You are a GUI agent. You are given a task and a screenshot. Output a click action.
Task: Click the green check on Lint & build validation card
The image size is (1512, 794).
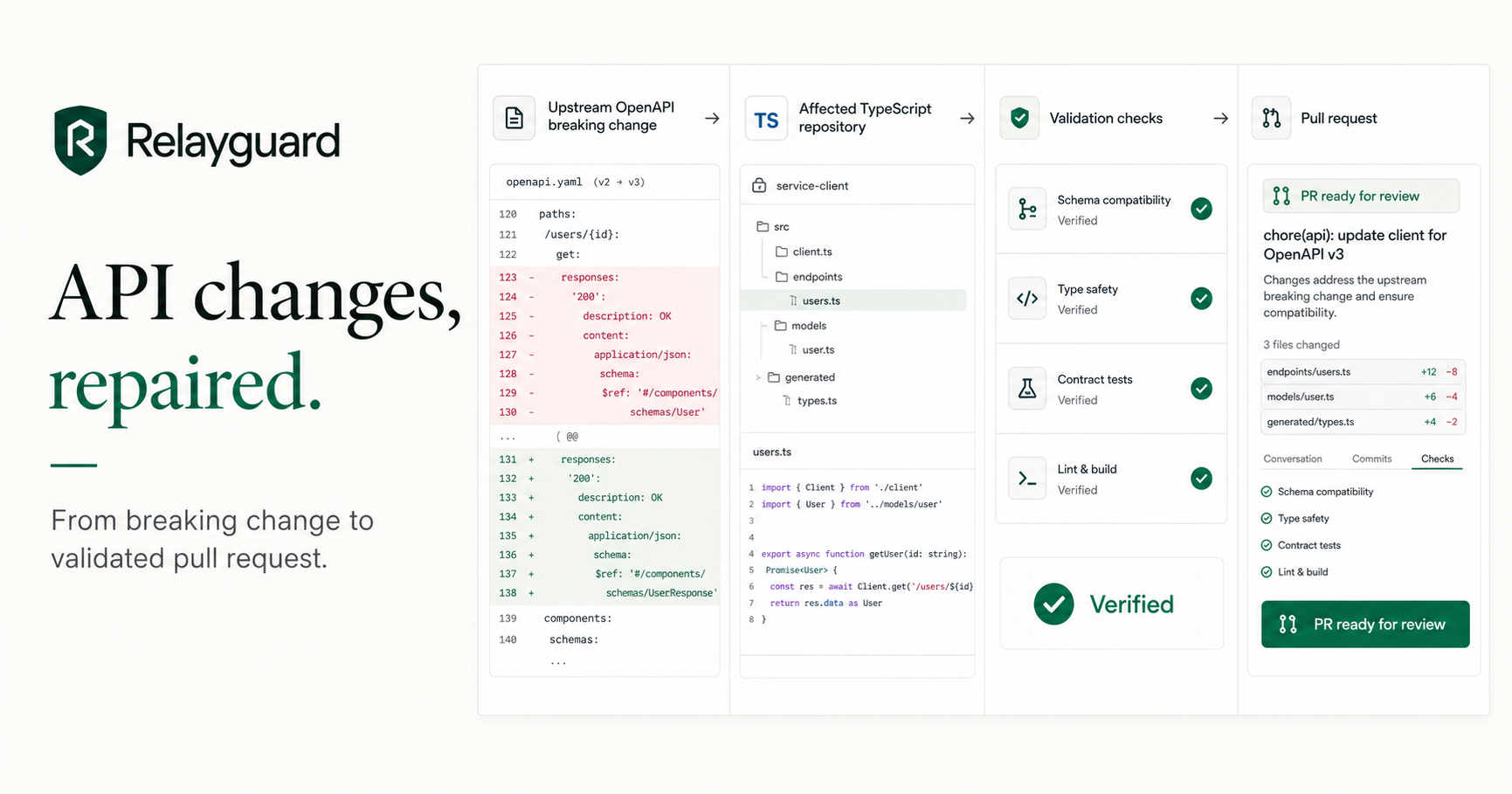point(1202,479)
